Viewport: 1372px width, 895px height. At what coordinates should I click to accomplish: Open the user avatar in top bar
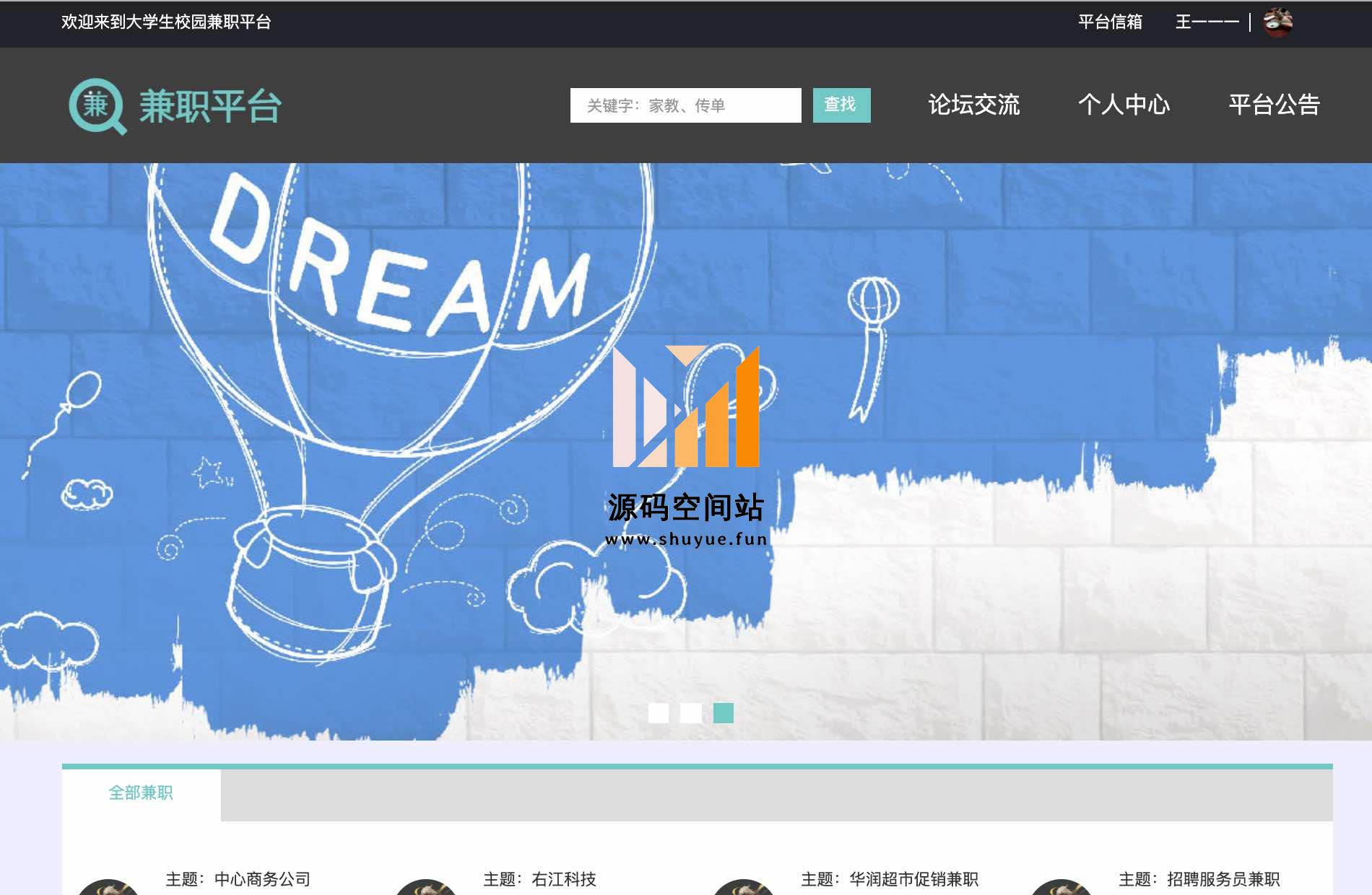(x=1277, y=22)
